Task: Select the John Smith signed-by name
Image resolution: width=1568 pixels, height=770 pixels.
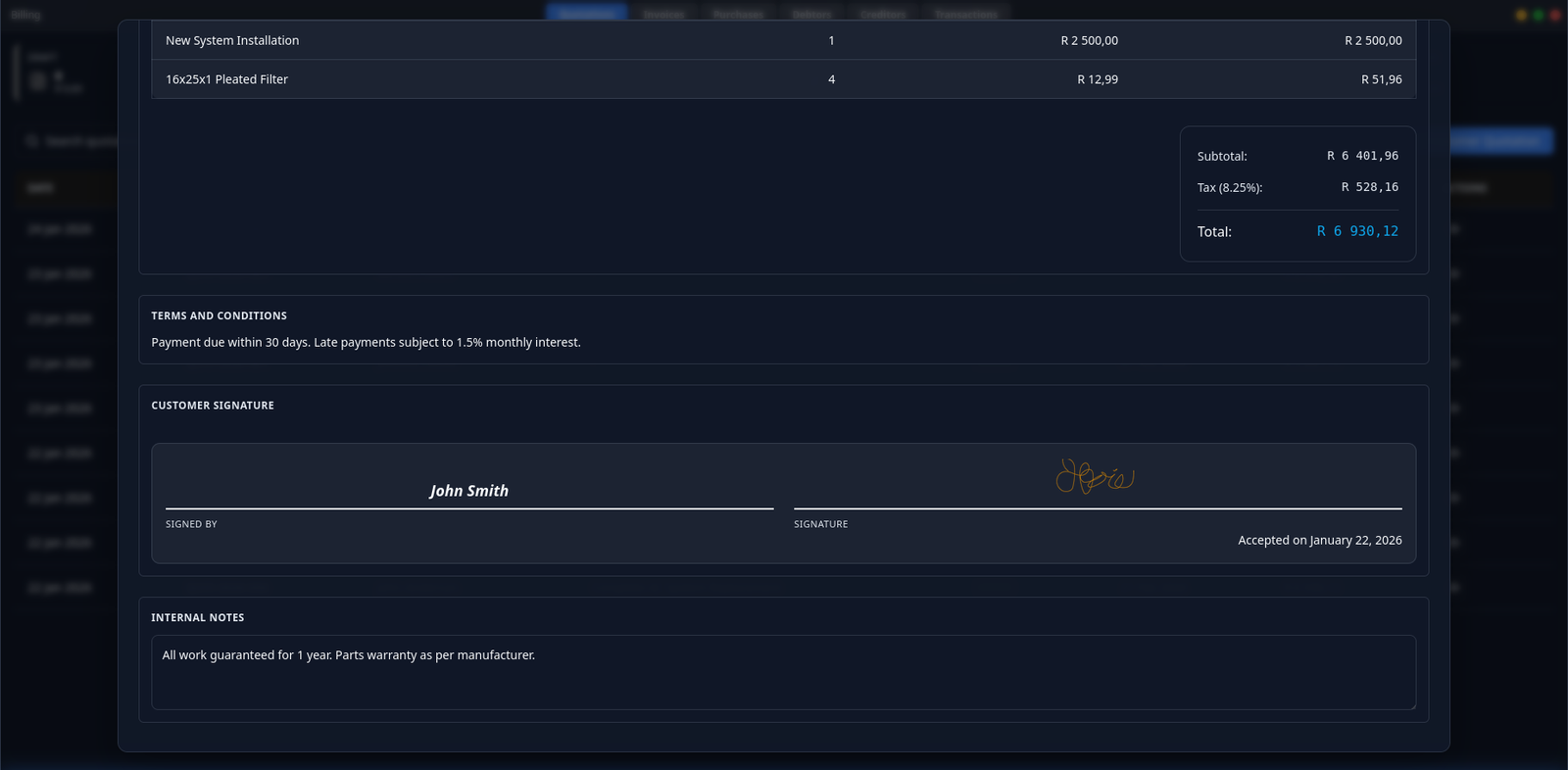Action: (x=468, y=491)
